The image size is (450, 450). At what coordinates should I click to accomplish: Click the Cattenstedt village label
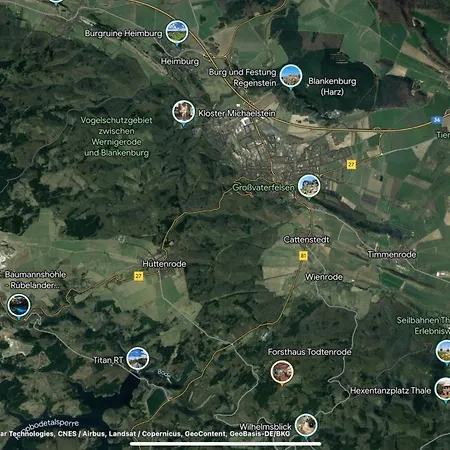coord(306,240)
